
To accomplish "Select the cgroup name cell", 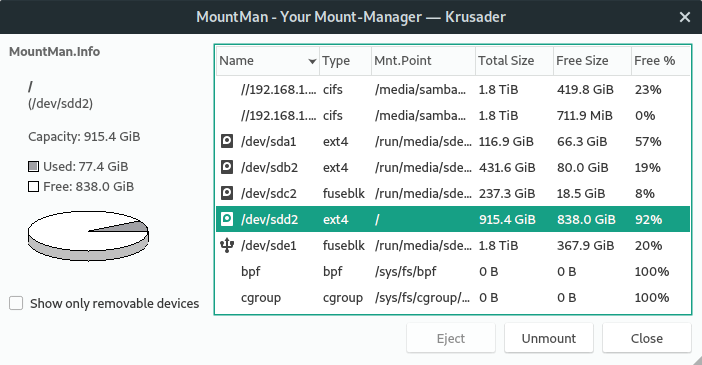I will click(x=261, y=298).
